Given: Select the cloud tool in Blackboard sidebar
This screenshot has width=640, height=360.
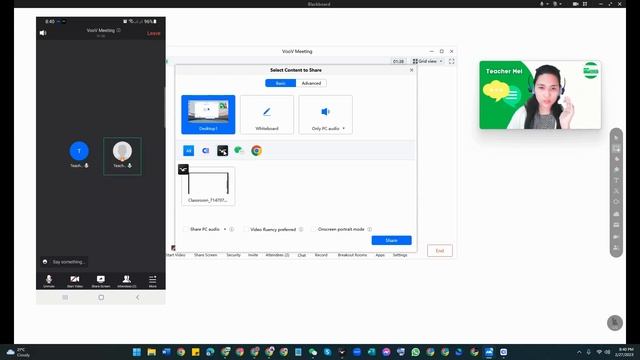Looking at the screenshot, I should (x=616, y=213).
